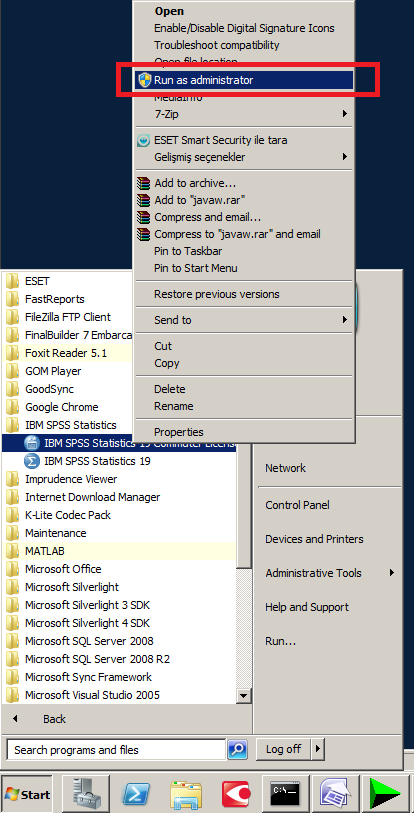The image size is (414, 813).
Task: Open the Windows Explorer taskbar icon
Action: point(186,793)
